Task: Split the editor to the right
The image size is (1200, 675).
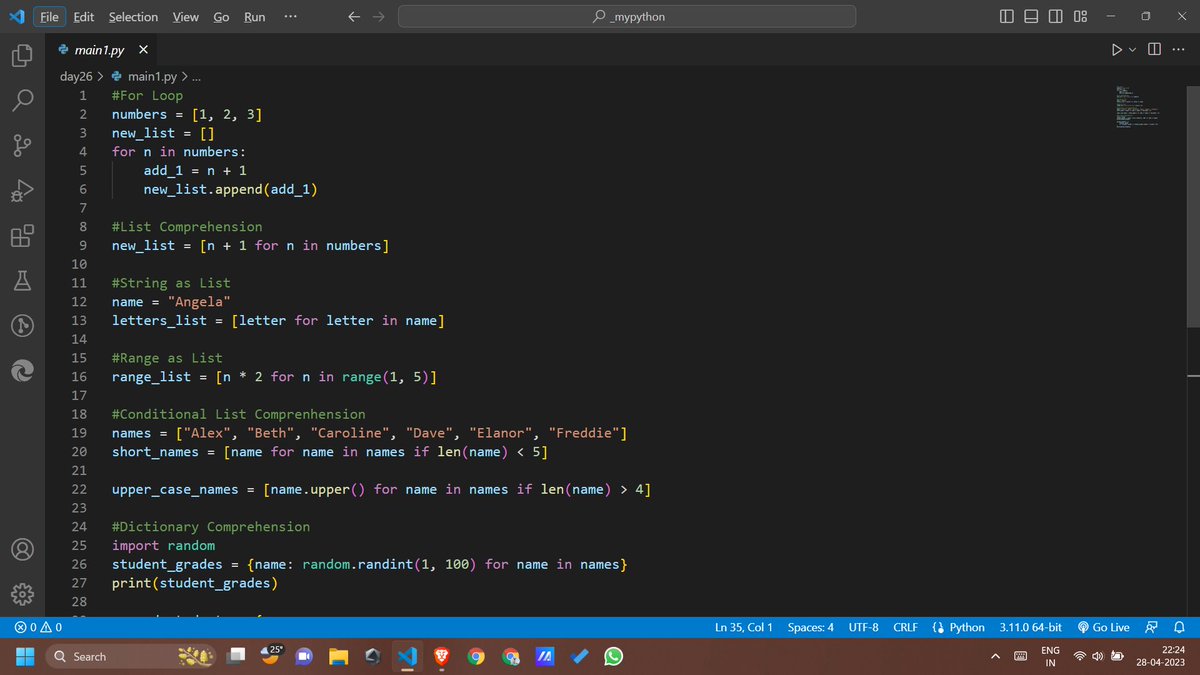Action: pyautogui.click(x=1155, y=50)
